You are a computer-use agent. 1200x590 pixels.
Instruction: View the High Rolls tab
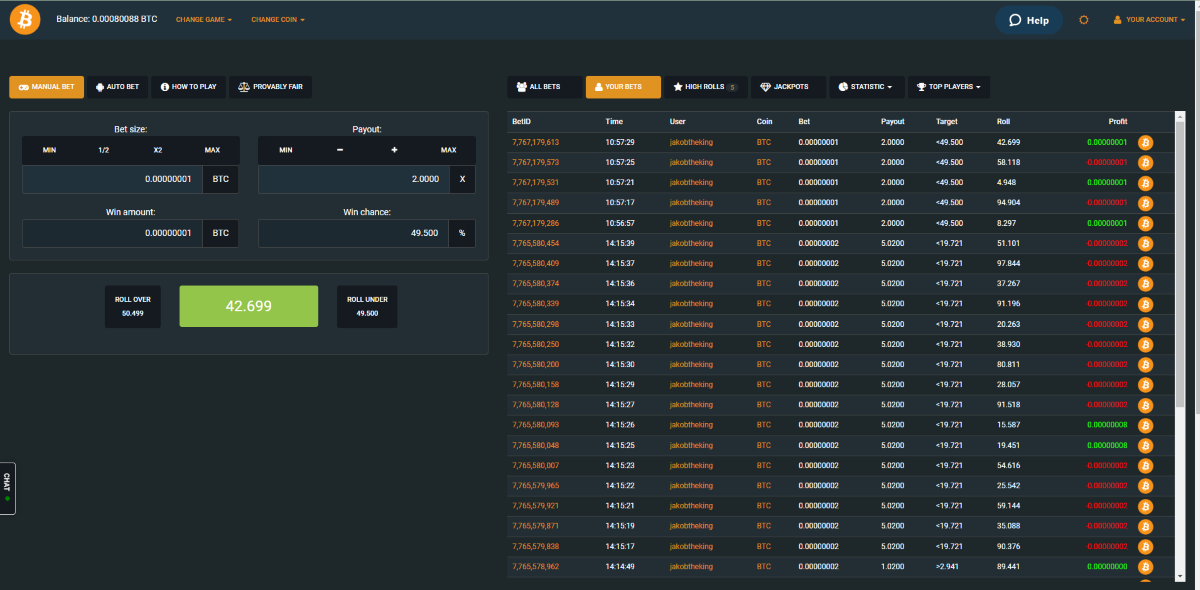pyautogui.click(x=705, y=87)
